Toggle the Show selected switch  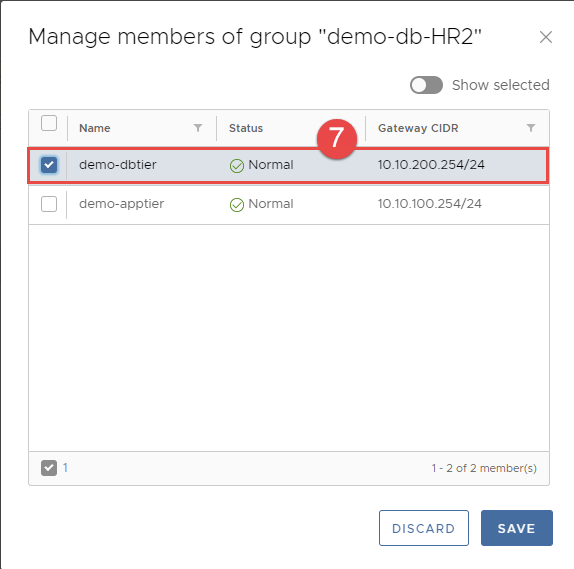[426, 85]
